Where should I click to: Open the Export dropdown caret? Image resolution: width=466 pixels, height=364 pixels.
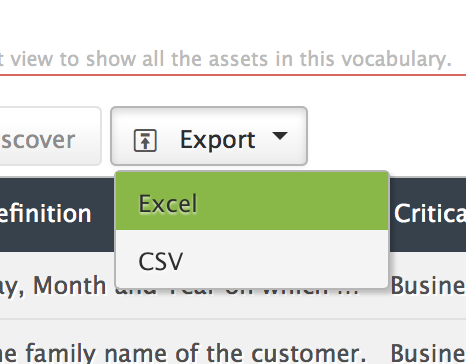click(280, 136)
